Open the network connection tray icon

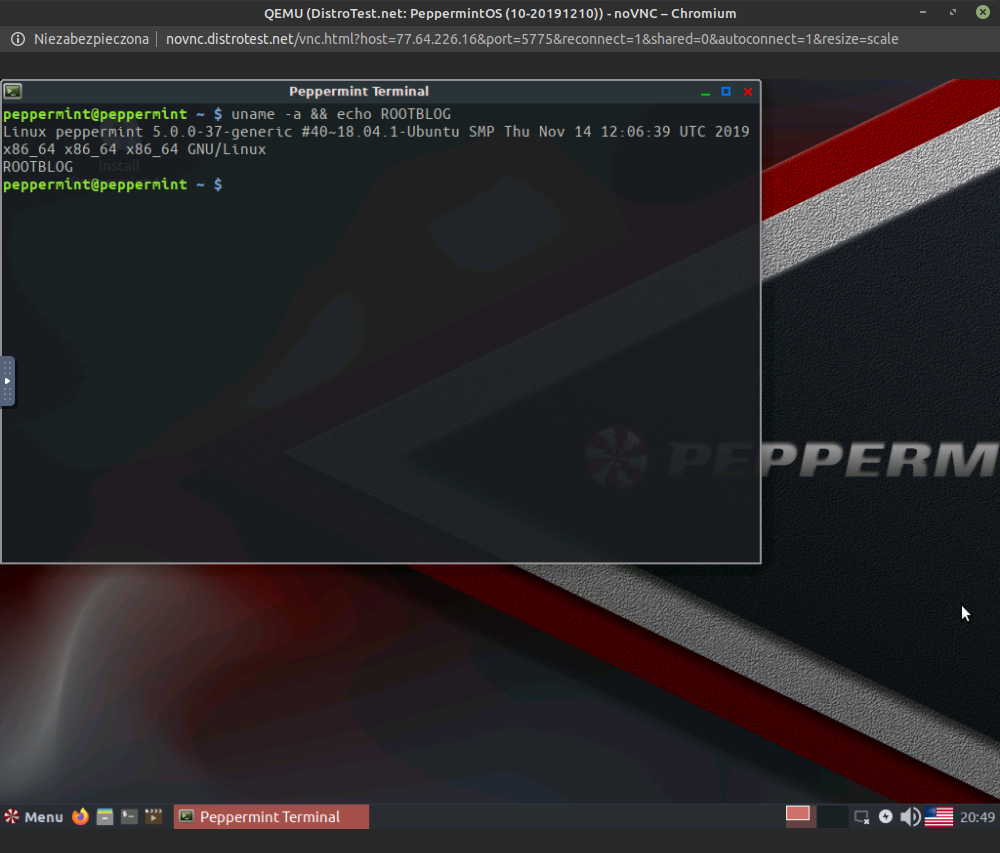(862, 817)
